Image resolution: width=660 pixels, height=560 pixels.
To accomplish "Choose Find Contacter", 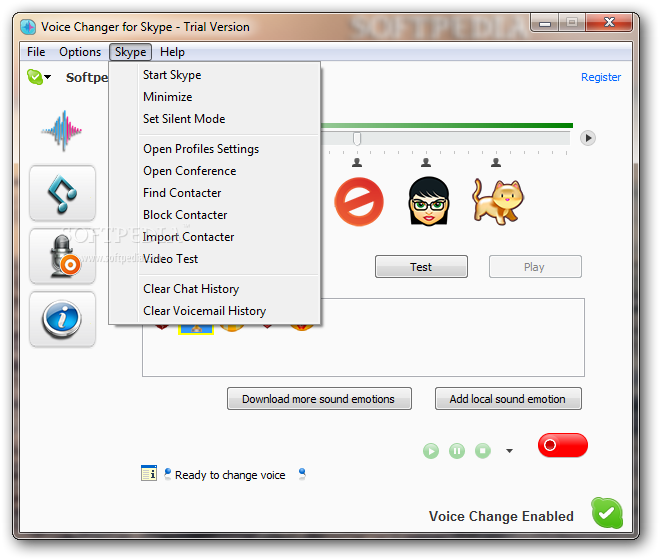I will (x=214, y=193).
